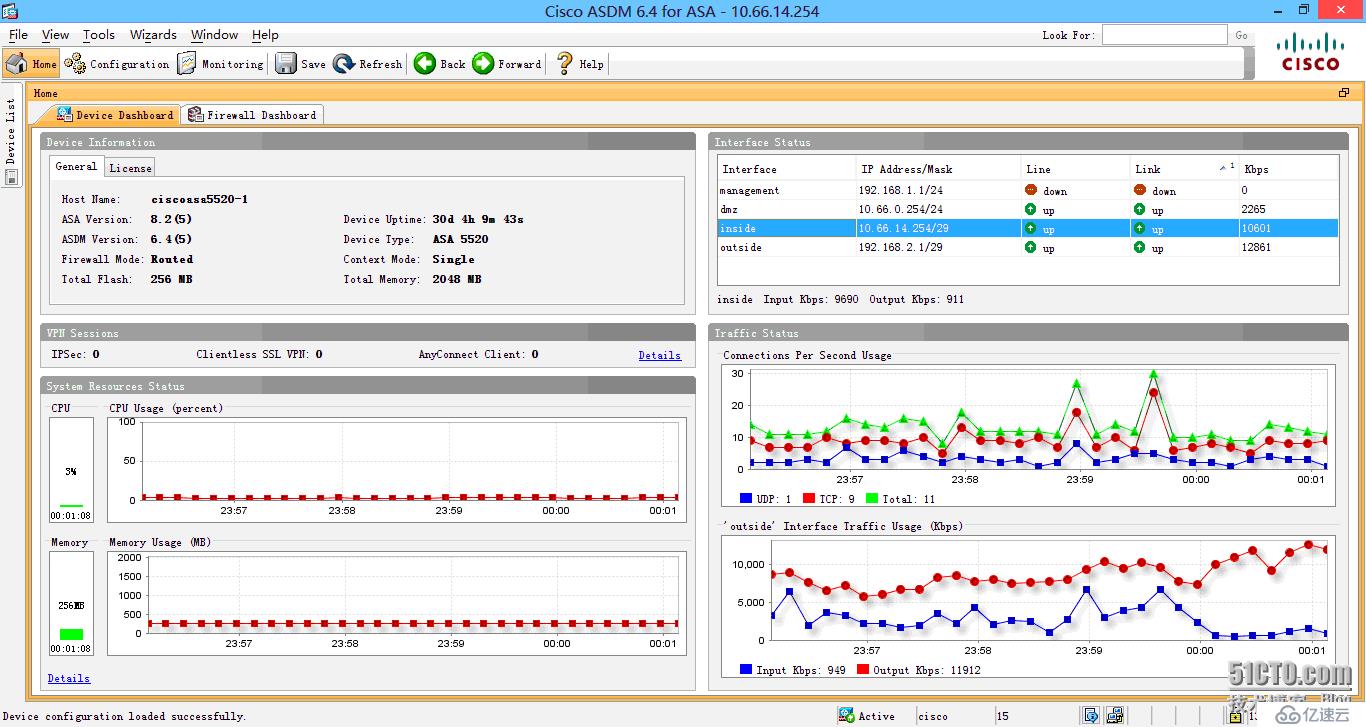This screenshot has height=727, width=1366.
Task: Click the red Output Kbps legend swatch
Action: (x=862, y=670)
